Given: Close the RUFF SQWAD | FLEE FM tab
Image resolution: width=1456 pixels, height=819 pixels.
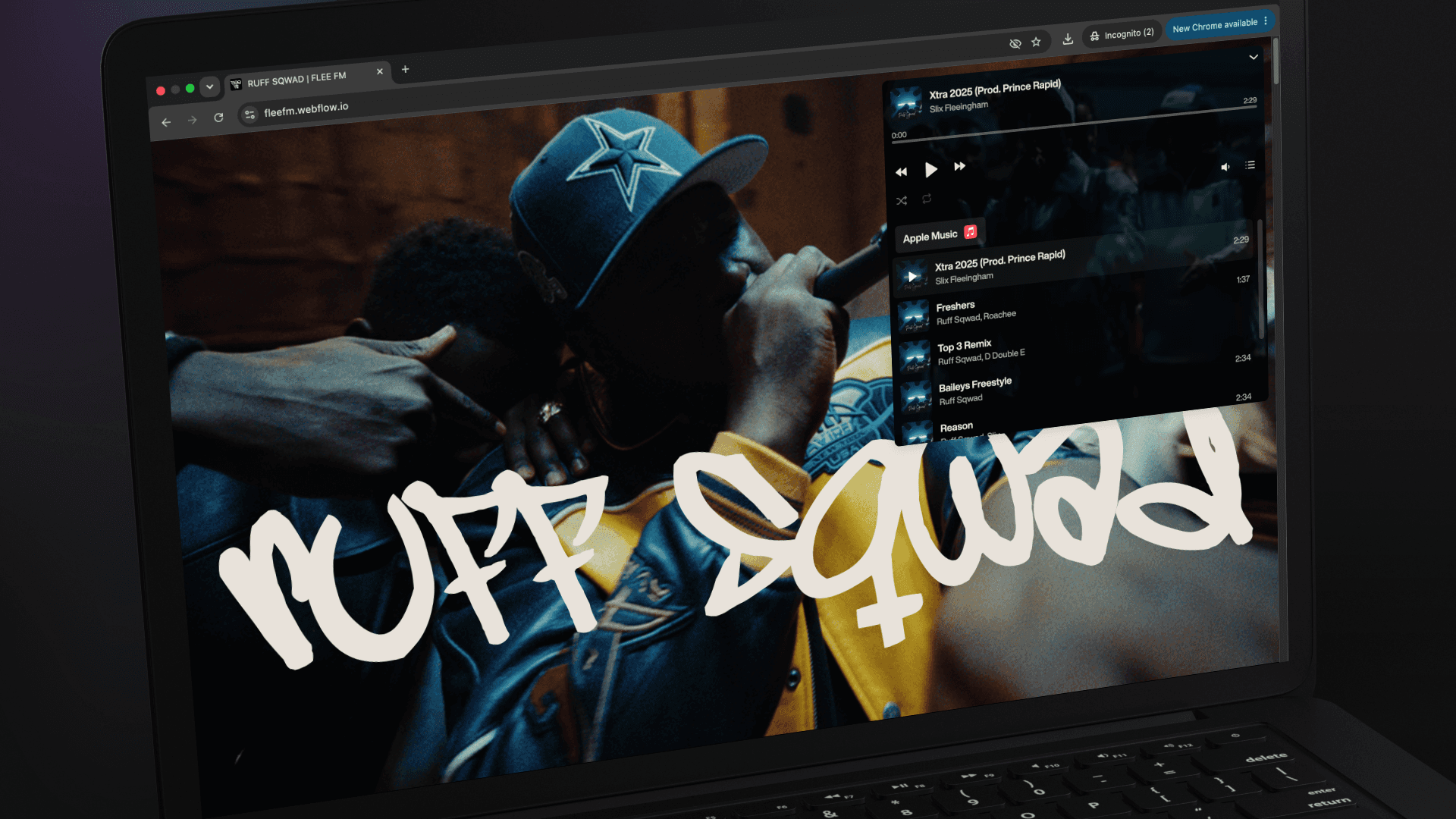Looking at the screenshot, I should [x=380, y=71].
